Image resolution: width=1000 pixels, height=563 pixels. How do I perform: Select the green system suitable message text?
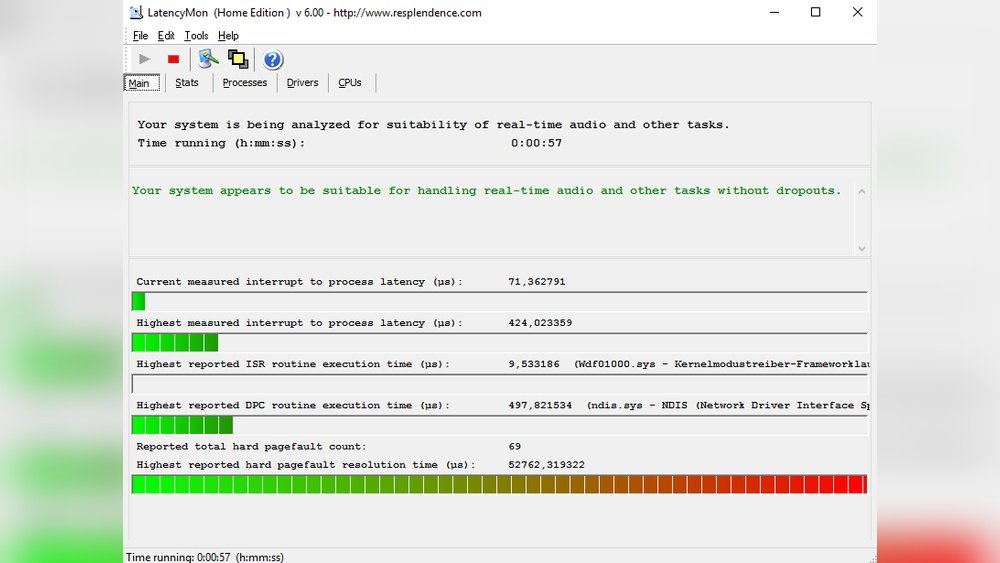pyautogui.click(x=487, y=191)
